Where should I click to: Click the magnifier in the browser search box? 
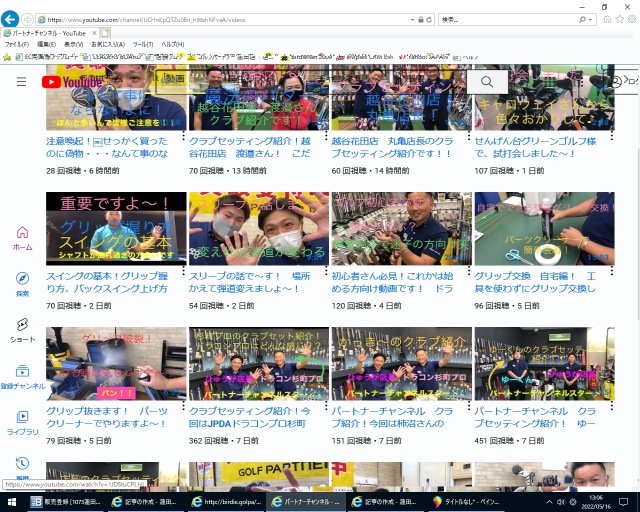pos(582,20)
